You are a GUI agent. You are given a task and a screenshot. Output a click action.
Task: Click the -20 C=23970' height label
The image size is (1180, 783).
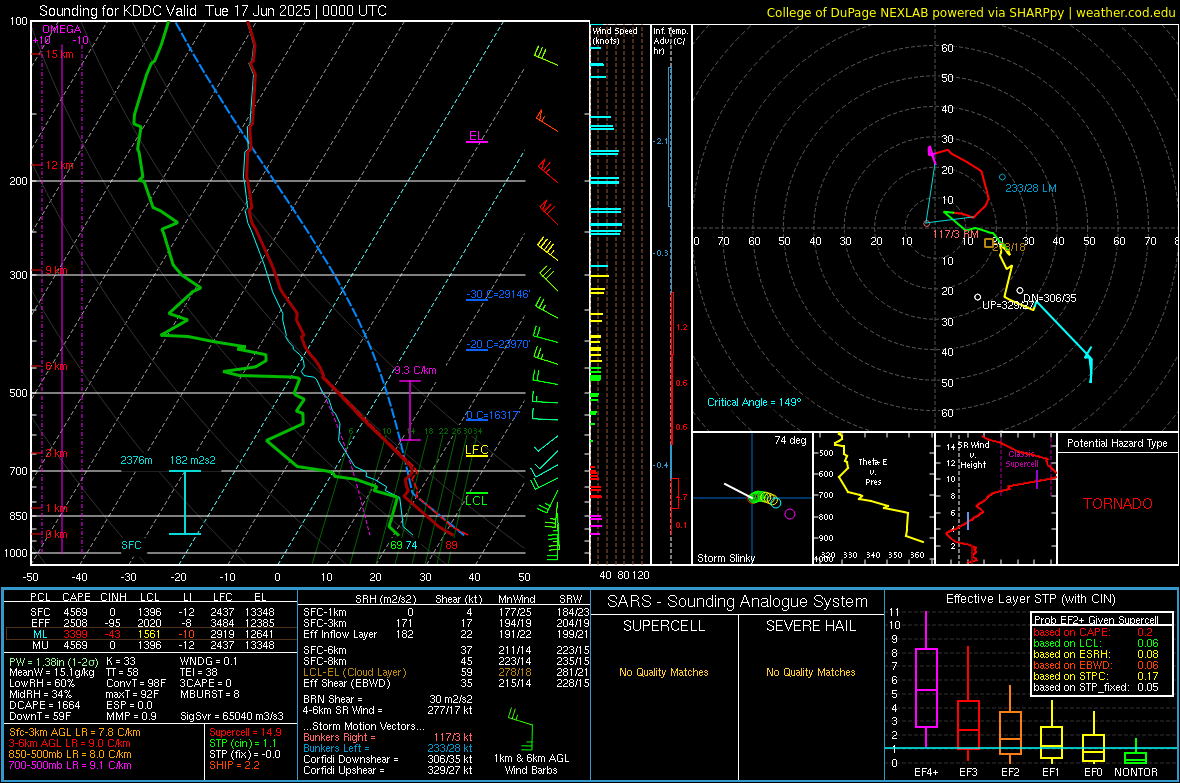tap(498, 344)
